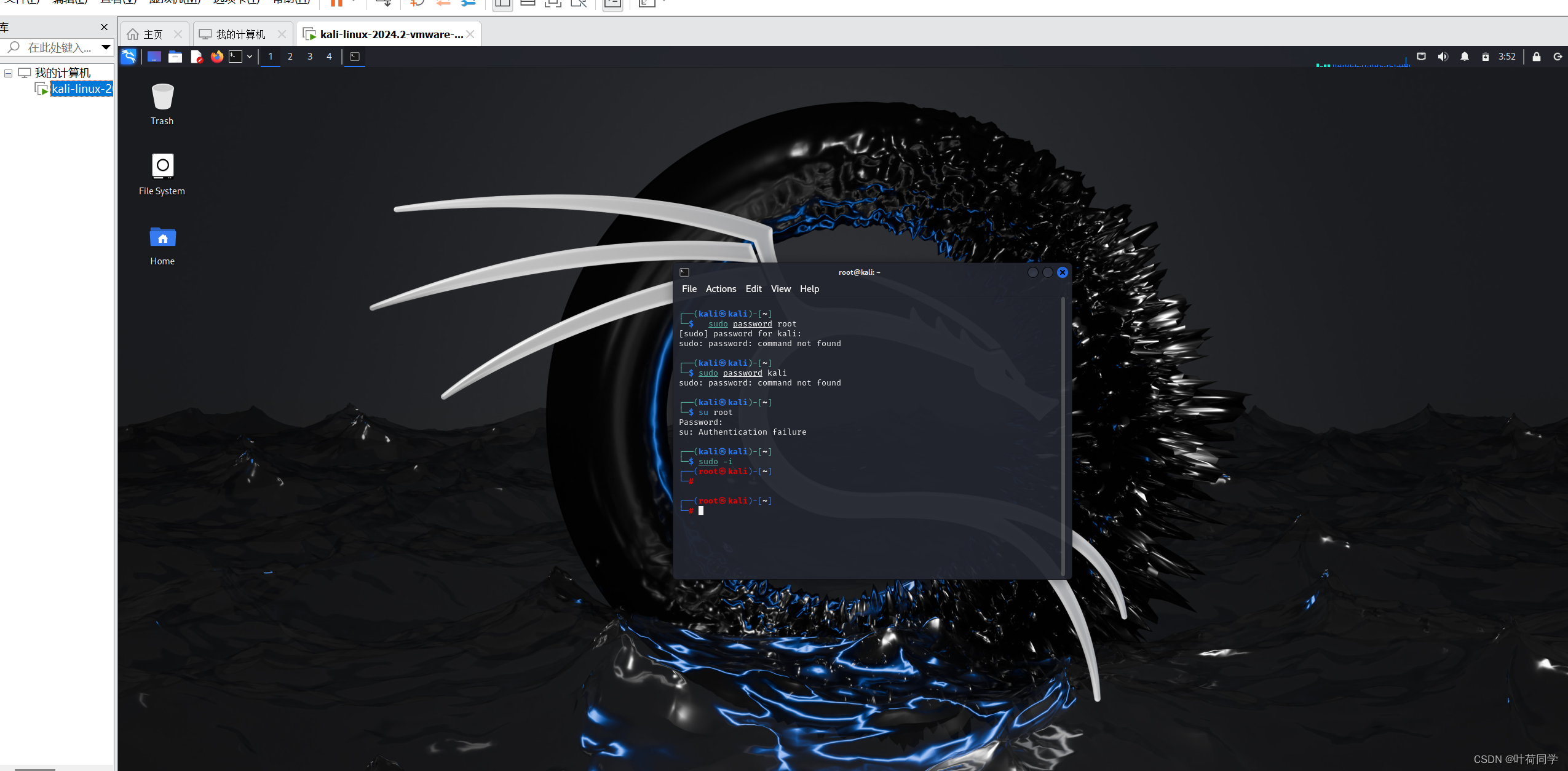Expand the terminal launcher dropdown arrow
Viewport: 1568px width, 771px height.
click(250, 57)
